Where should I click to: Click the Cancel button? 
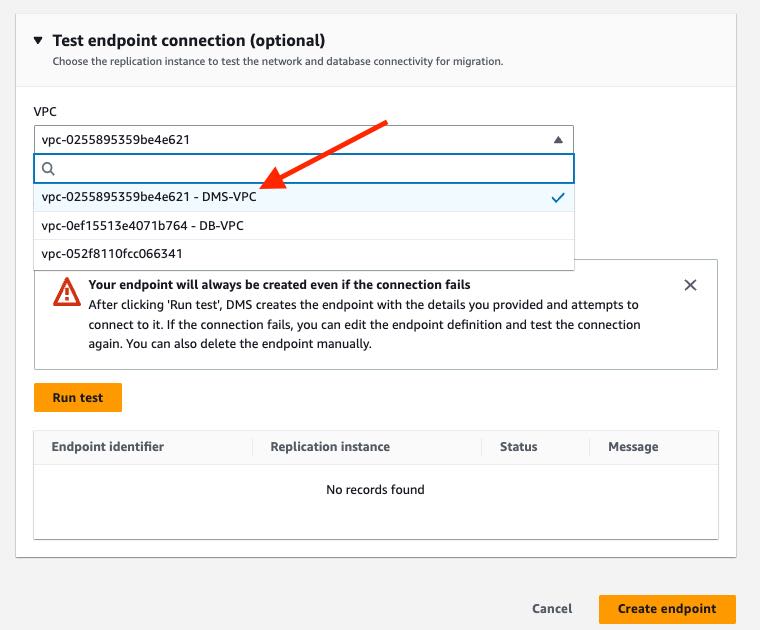click(552, 609)
